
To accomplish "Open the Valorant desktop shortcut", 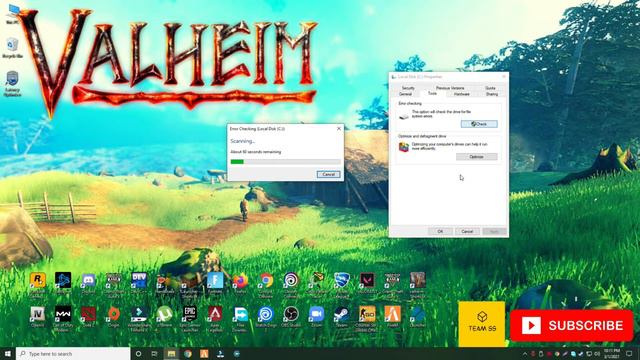I will [x=367, y=284].
